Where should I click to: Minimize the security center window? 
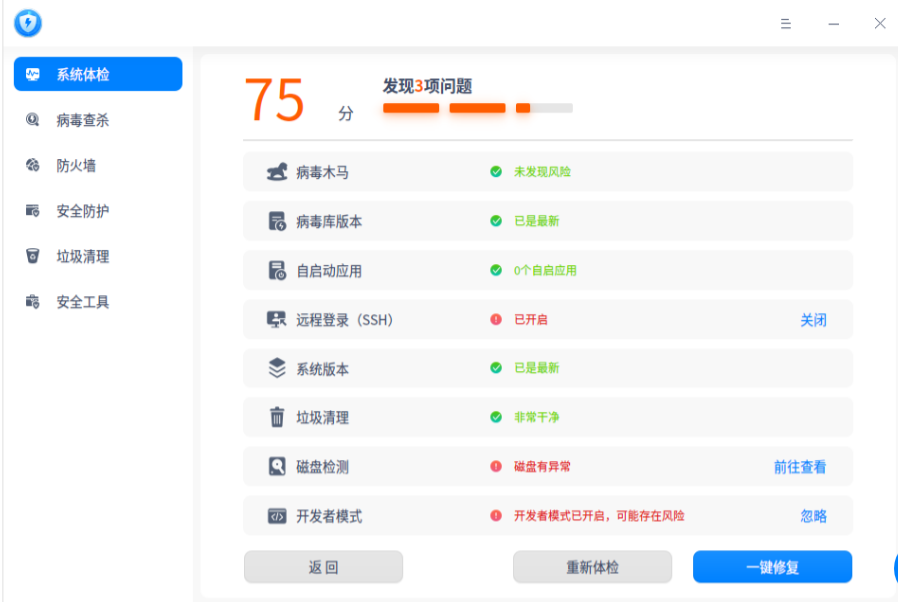click(x=834, y=24)
